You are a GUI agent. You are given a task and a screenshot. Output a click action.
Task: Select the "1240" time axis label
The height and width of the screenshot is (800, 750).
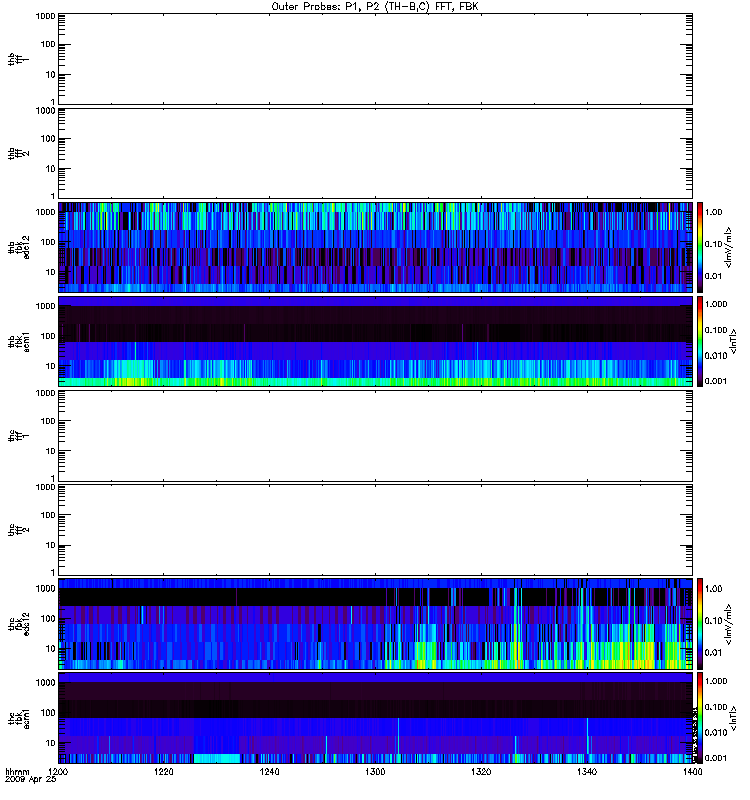(269, 772)
